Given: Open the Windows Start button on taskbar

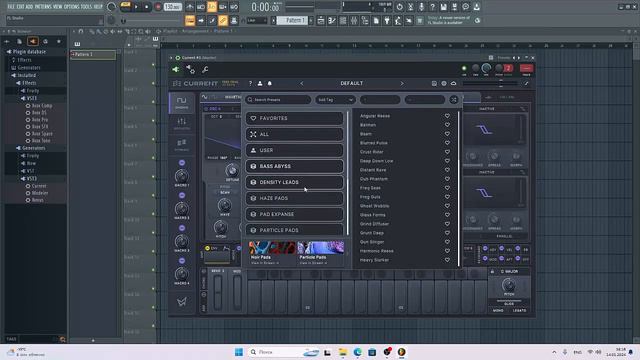Looking at the screenshot, I should pos(239,352).
